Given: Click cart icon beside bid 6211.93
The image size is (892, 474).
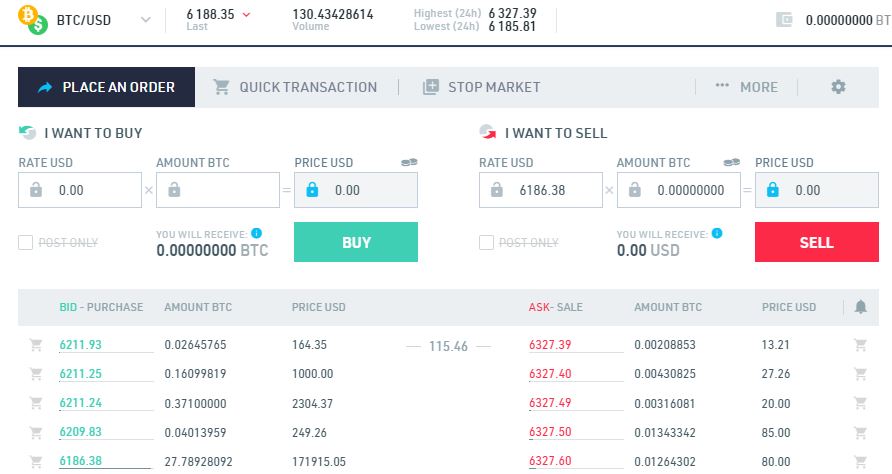Looking at the screenshot, I should pos(36,345).
